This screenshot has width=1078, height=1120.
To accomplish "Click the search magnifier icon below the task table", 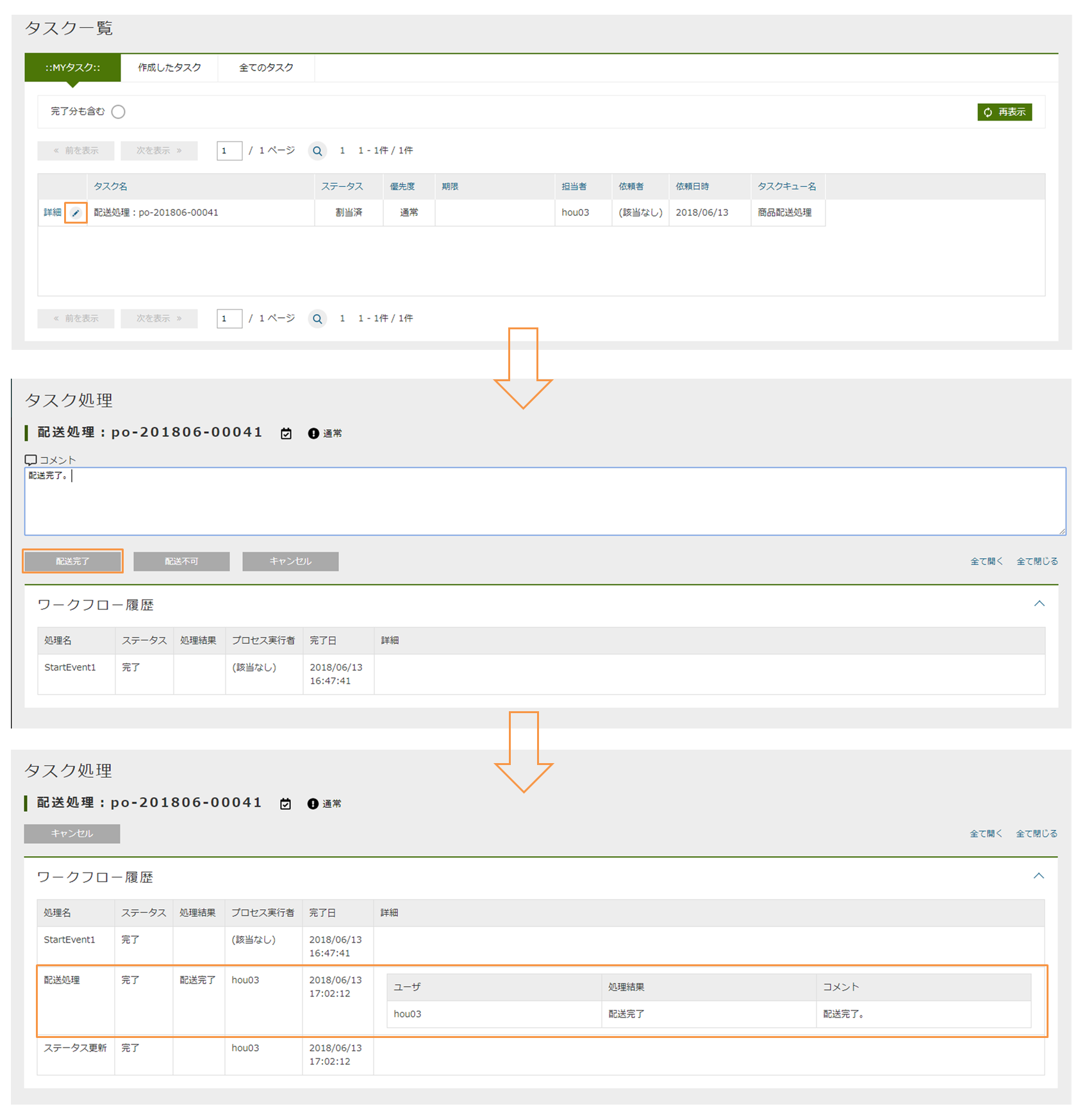I will pyautogui.click(x=317, y=319).
